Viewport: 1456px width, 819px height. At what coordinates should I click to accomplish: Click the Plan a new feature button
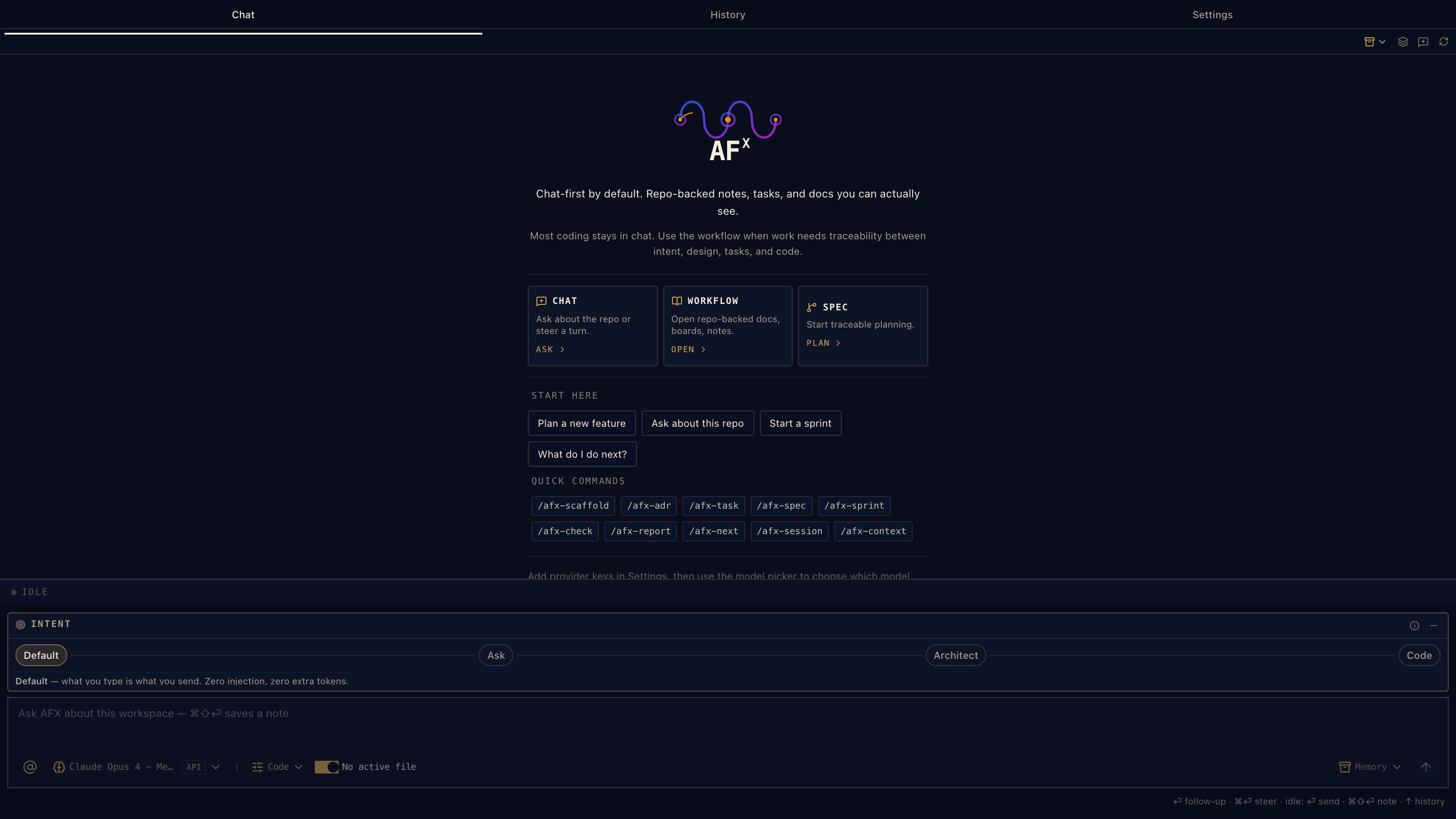pyautogui.click(x=581, y=423)
